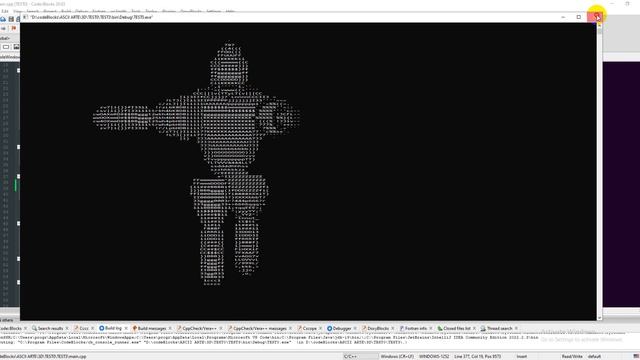The image size is (640, 360).
Task: Open the Cccc log tab
Action: click(84, 328)
